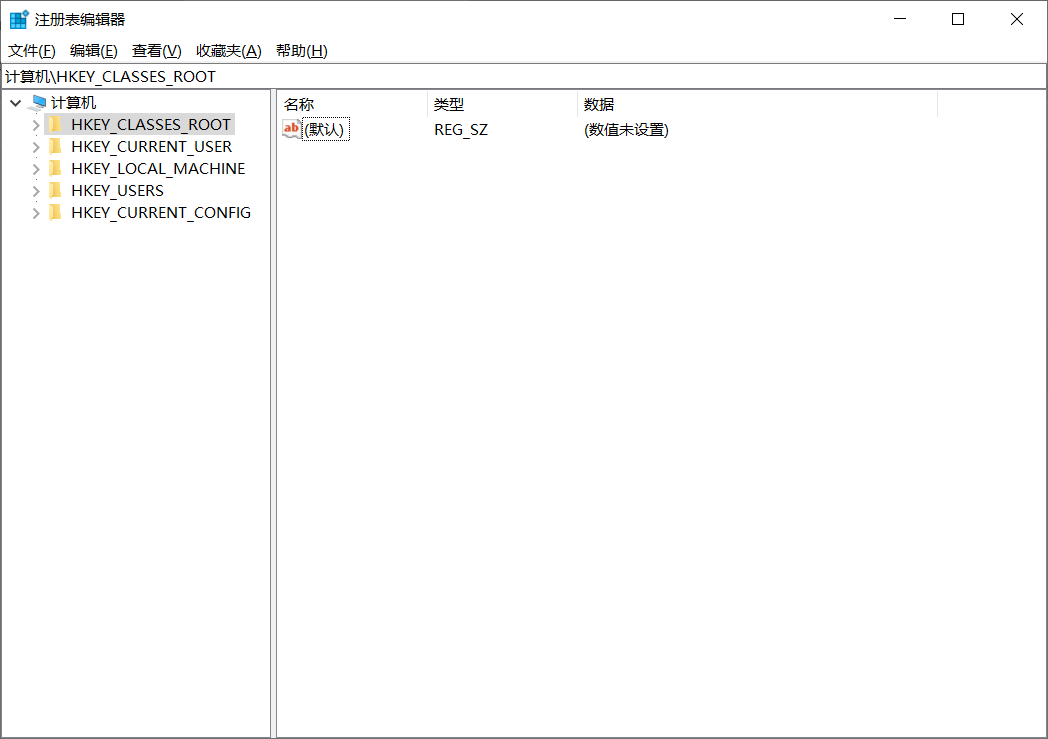Click the 数据 column header
Image resolution: width=1048 pixels, height=739 pixels.
(x=757, y=104)
